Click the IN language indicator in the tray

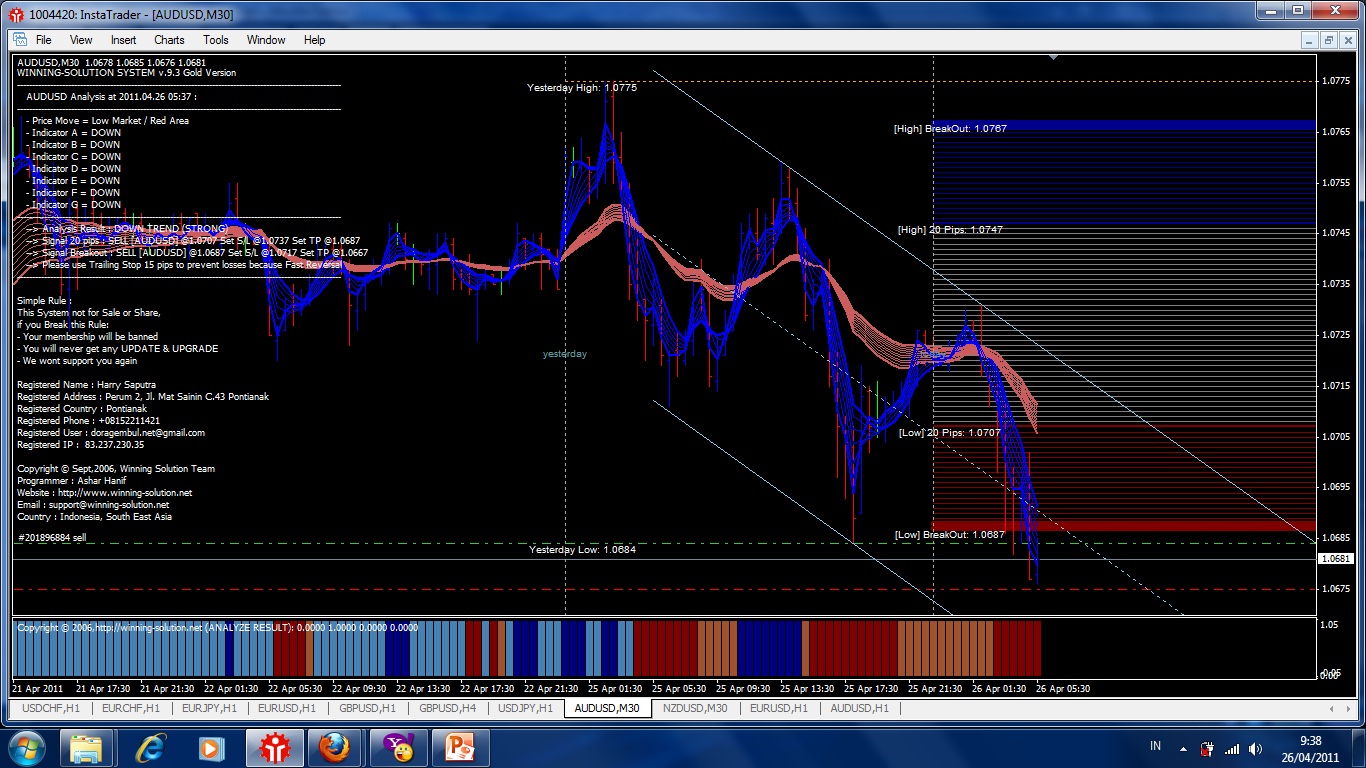(x=1156, y=747)
